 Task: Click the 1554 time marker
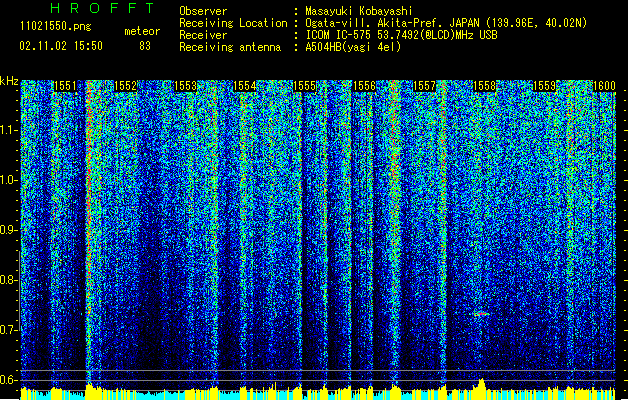pyautogui.click(x=245, y=86)
